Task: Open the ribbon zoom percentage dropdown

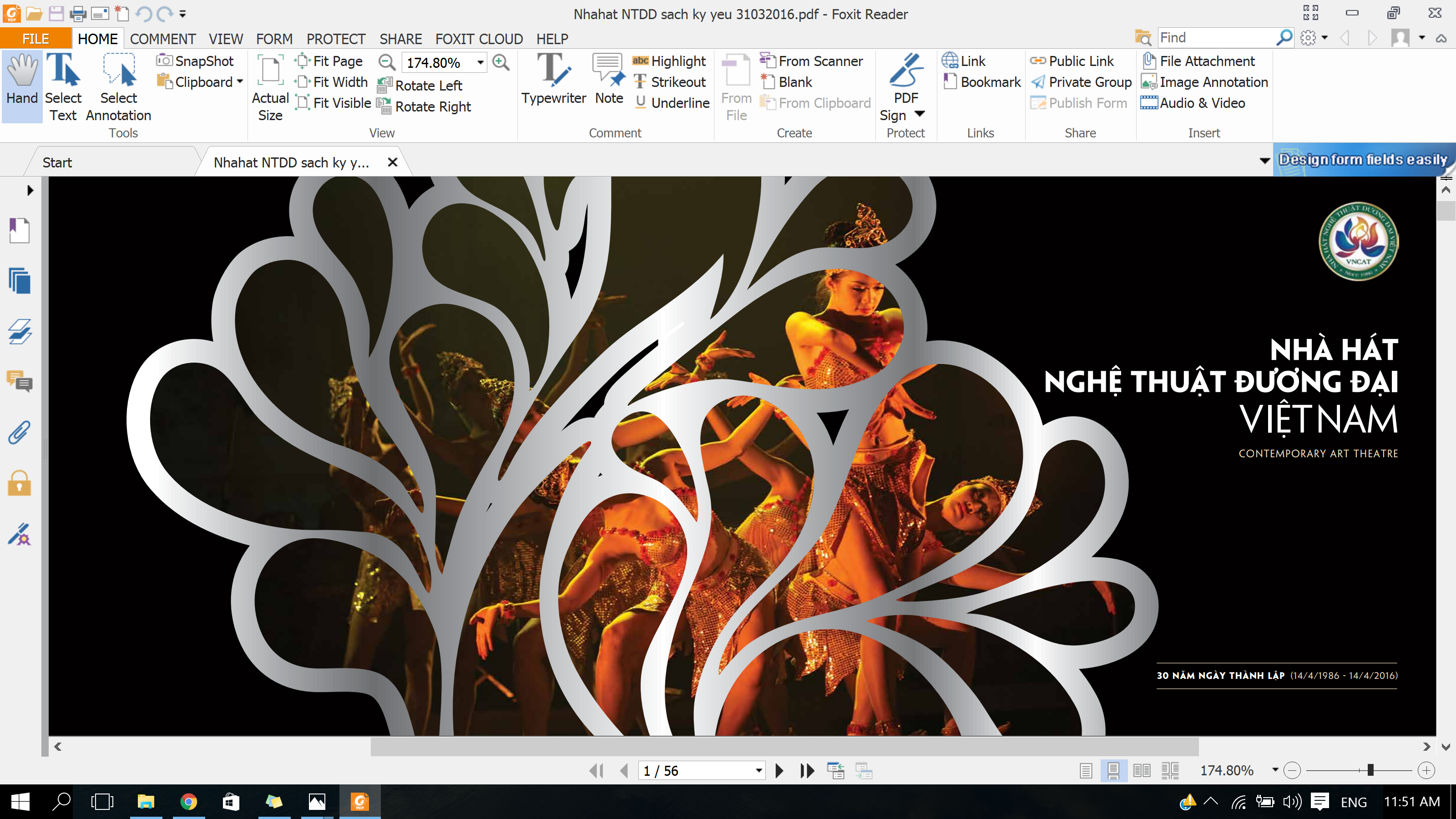Action: (x=480, y=62)
